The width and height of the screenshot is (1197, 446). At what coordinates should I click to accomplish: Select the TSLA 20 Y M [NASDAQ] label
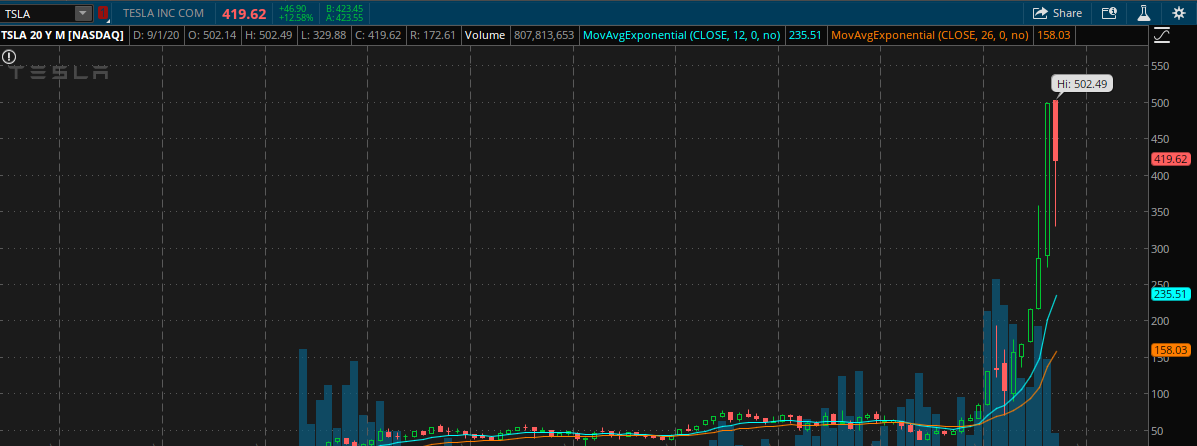[x=63, y=35]
